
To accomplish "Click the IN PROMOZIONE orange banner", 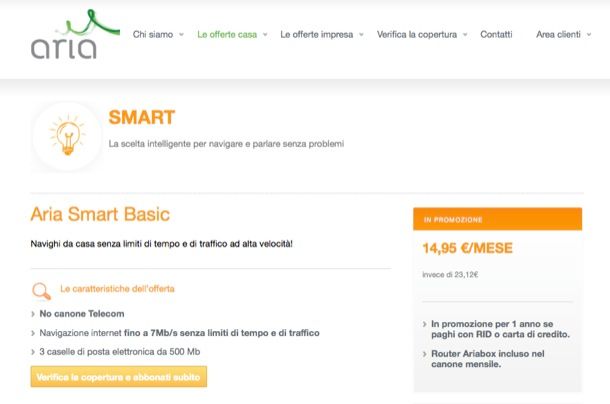I will (x=497, y=219).
